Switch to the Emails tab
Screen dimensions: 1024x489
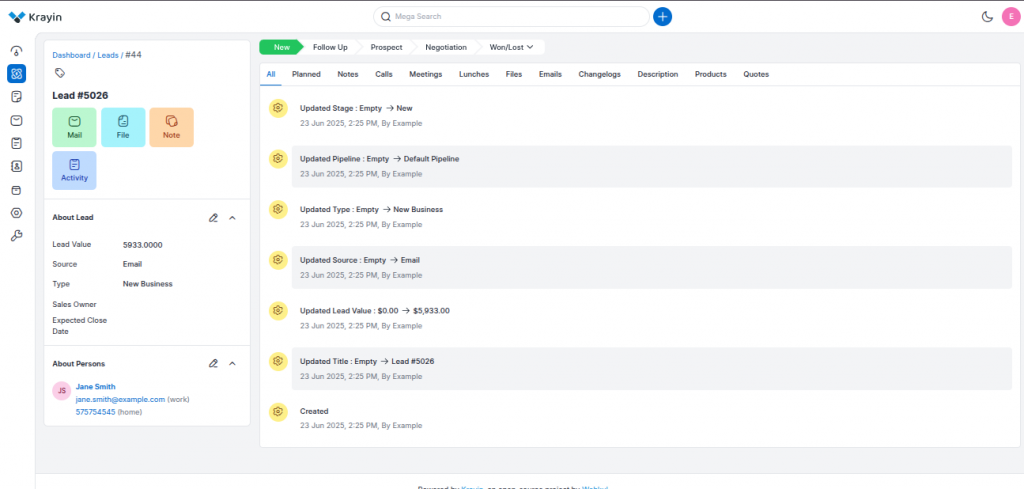point(551,74)
